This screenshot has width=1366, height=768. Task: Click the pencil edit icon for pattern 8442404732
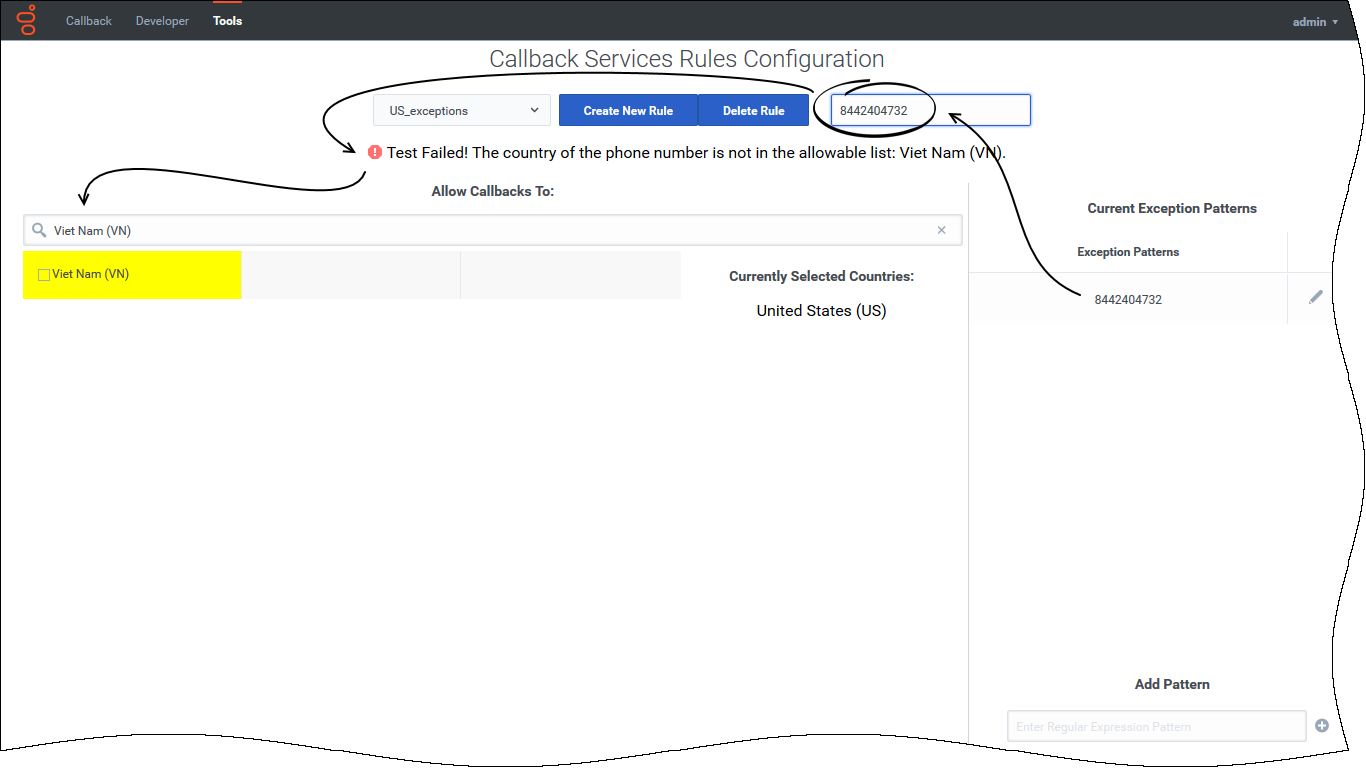(x=1315, y=297)
